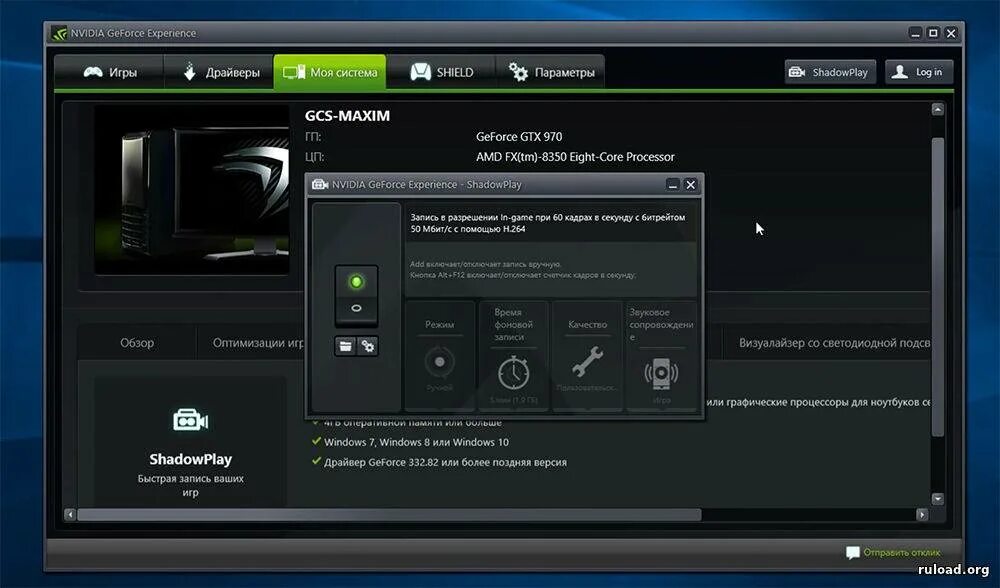Click the system PC thumbnail image

pos(191,190)
